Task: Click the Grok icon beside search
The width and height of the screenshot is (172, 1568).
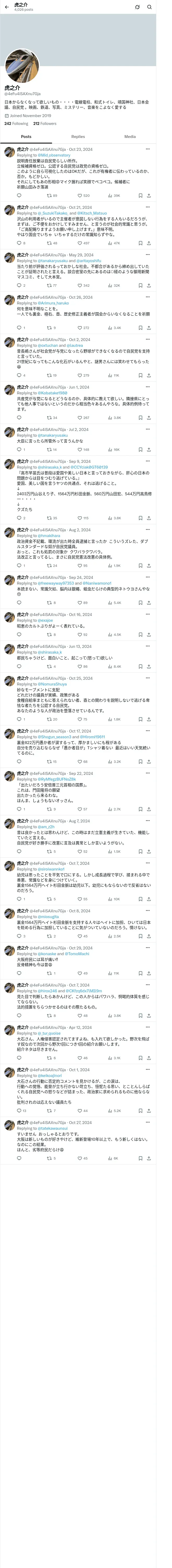Action: (x=137, y=7)
